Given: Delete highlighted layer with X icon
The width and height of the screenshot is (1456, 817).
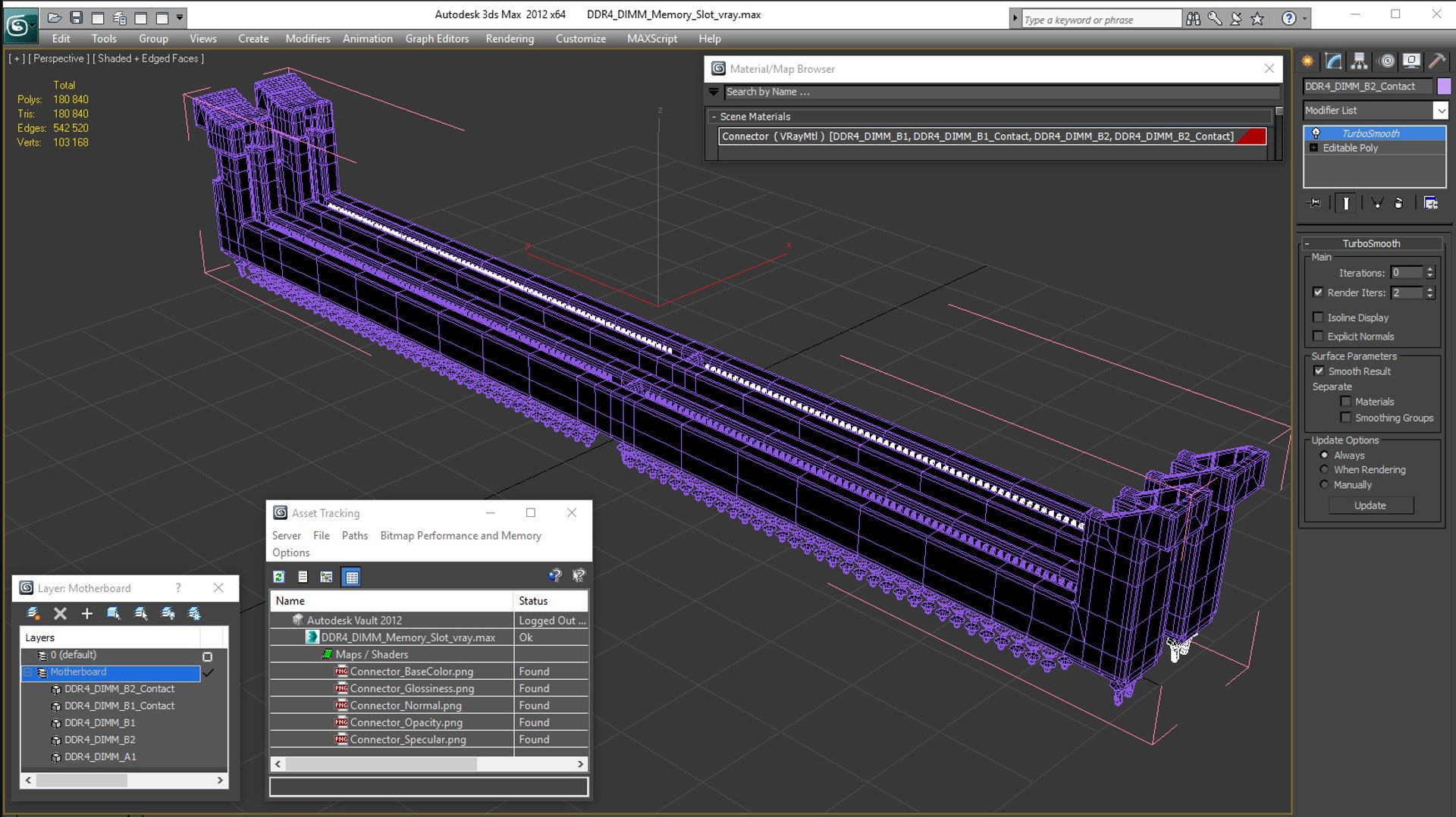Looking at the screenshot, I should pyautogui.click(x=61, y=613).
